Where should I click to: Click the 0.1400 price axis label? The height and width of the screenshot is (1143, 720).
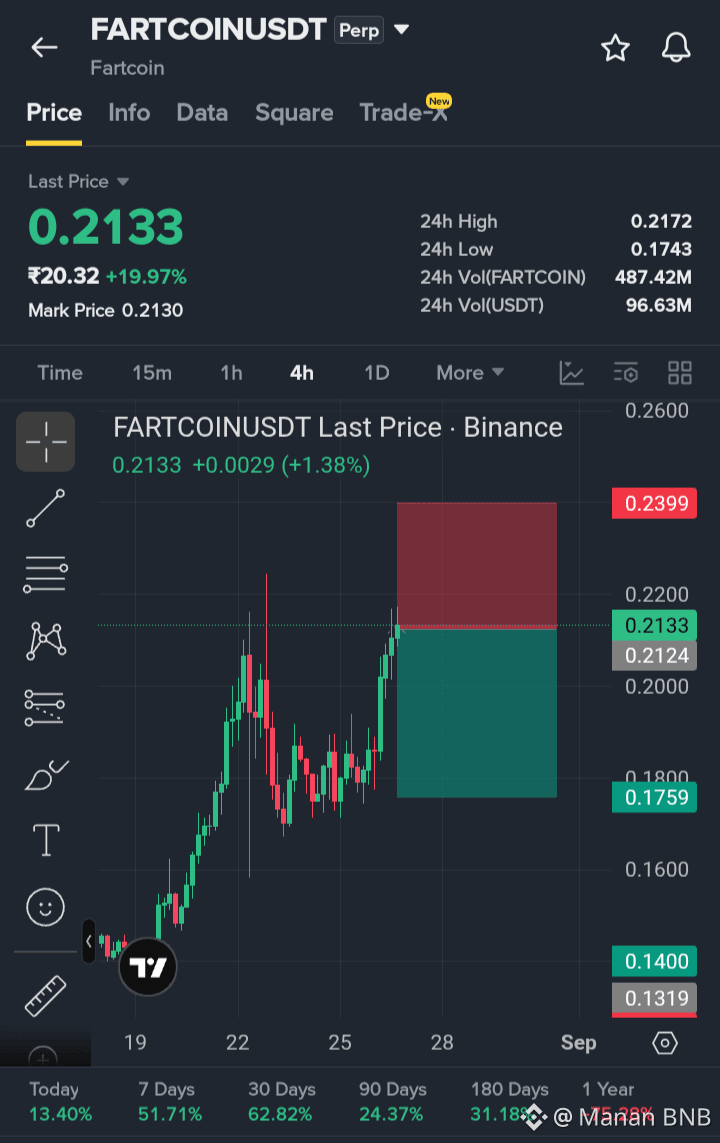(x=654, y=961)
